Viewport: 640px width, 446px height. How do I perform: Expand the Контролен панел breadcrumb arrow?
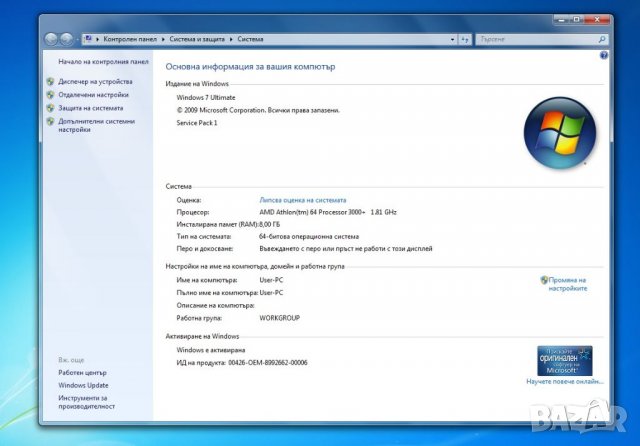[x=167, y=39]
